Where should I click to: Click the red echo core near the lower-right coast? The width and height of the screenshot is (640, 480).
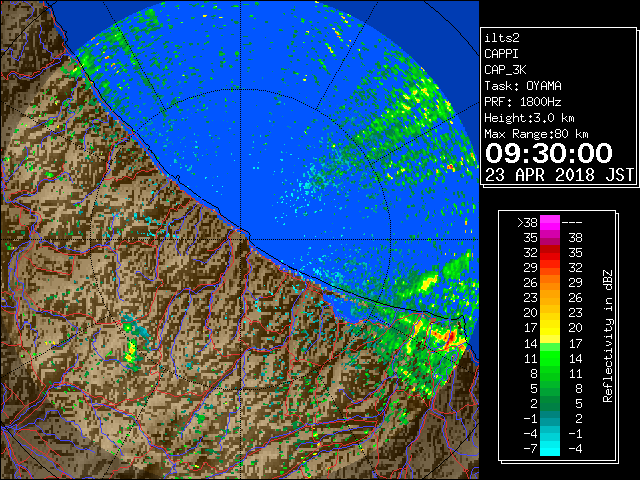449,338
